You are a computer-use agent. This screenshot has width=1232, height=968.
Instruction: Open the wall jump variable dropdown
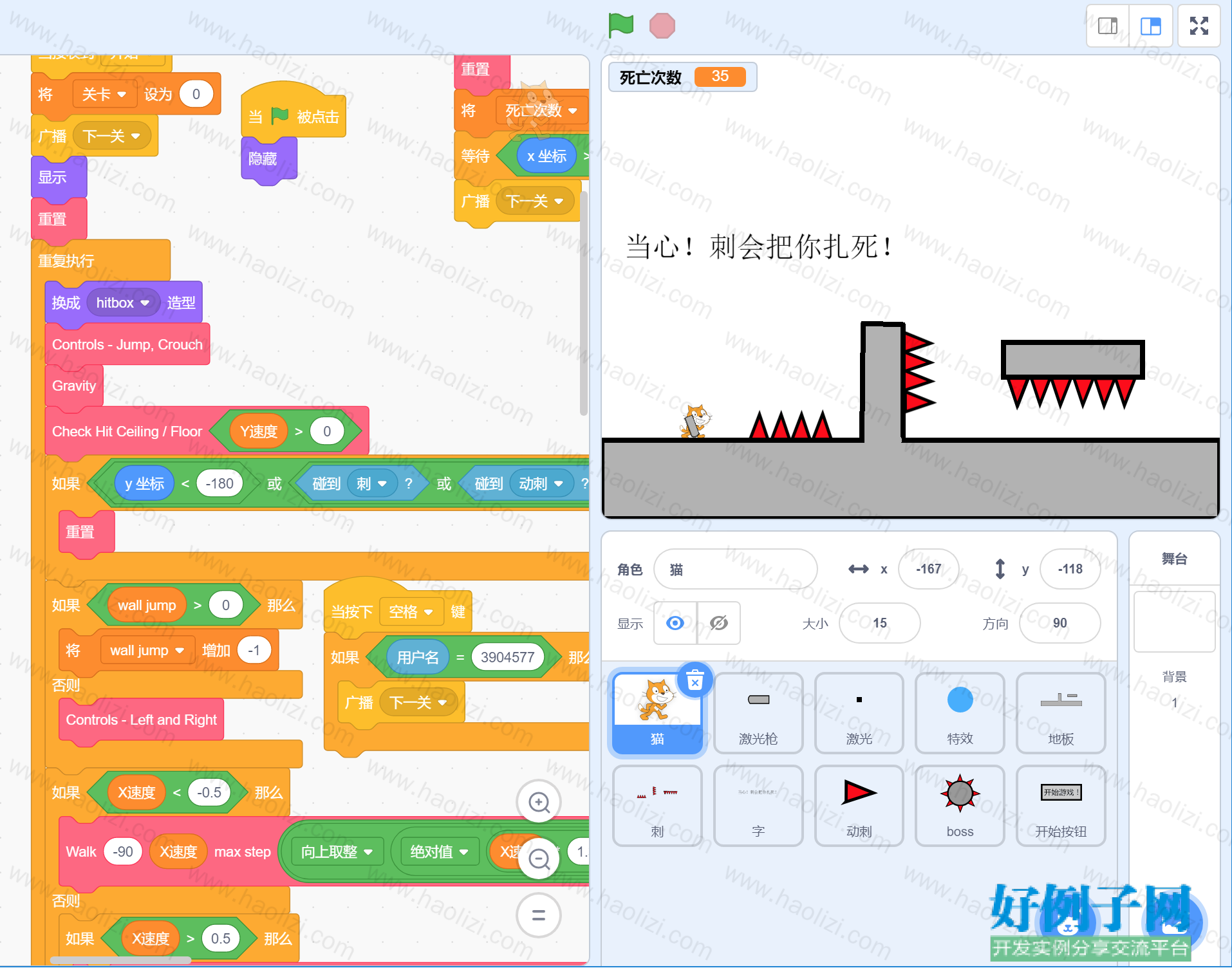coord(147,650)
